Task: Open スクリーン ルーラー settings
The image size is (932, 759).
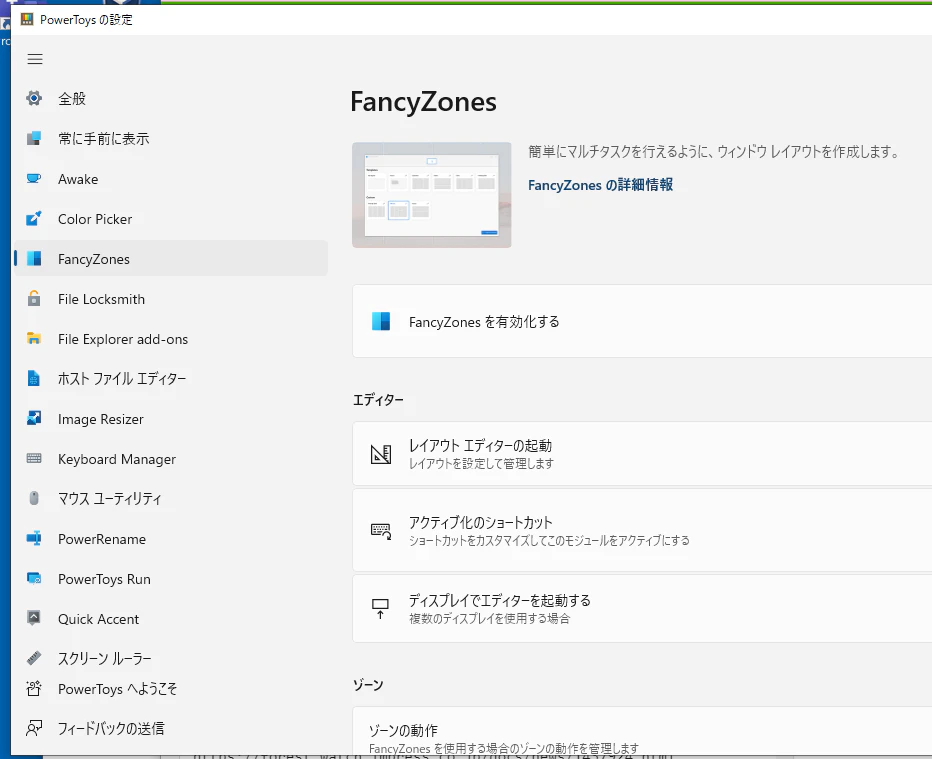Action: [x=171, y=658]
